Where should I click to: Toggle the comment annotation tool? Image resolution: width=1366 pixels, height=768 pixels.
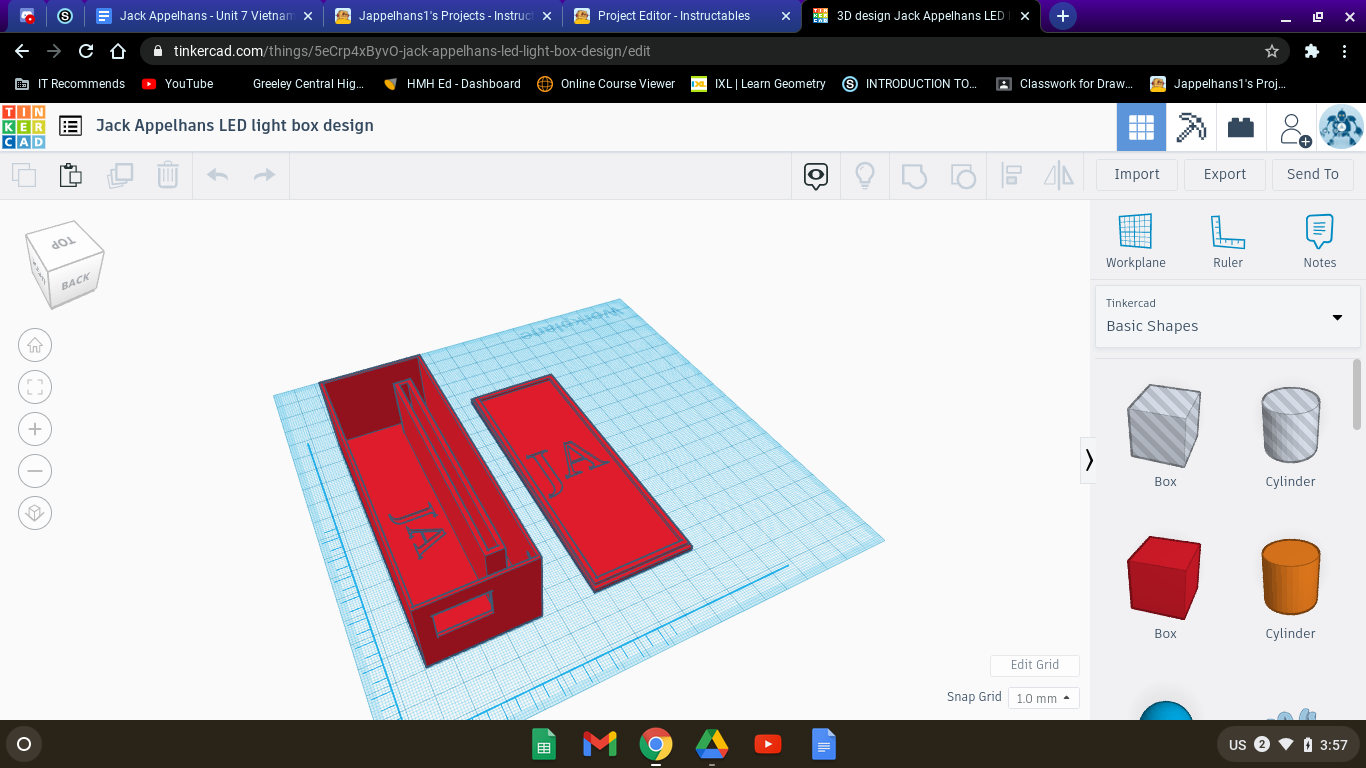815,174
